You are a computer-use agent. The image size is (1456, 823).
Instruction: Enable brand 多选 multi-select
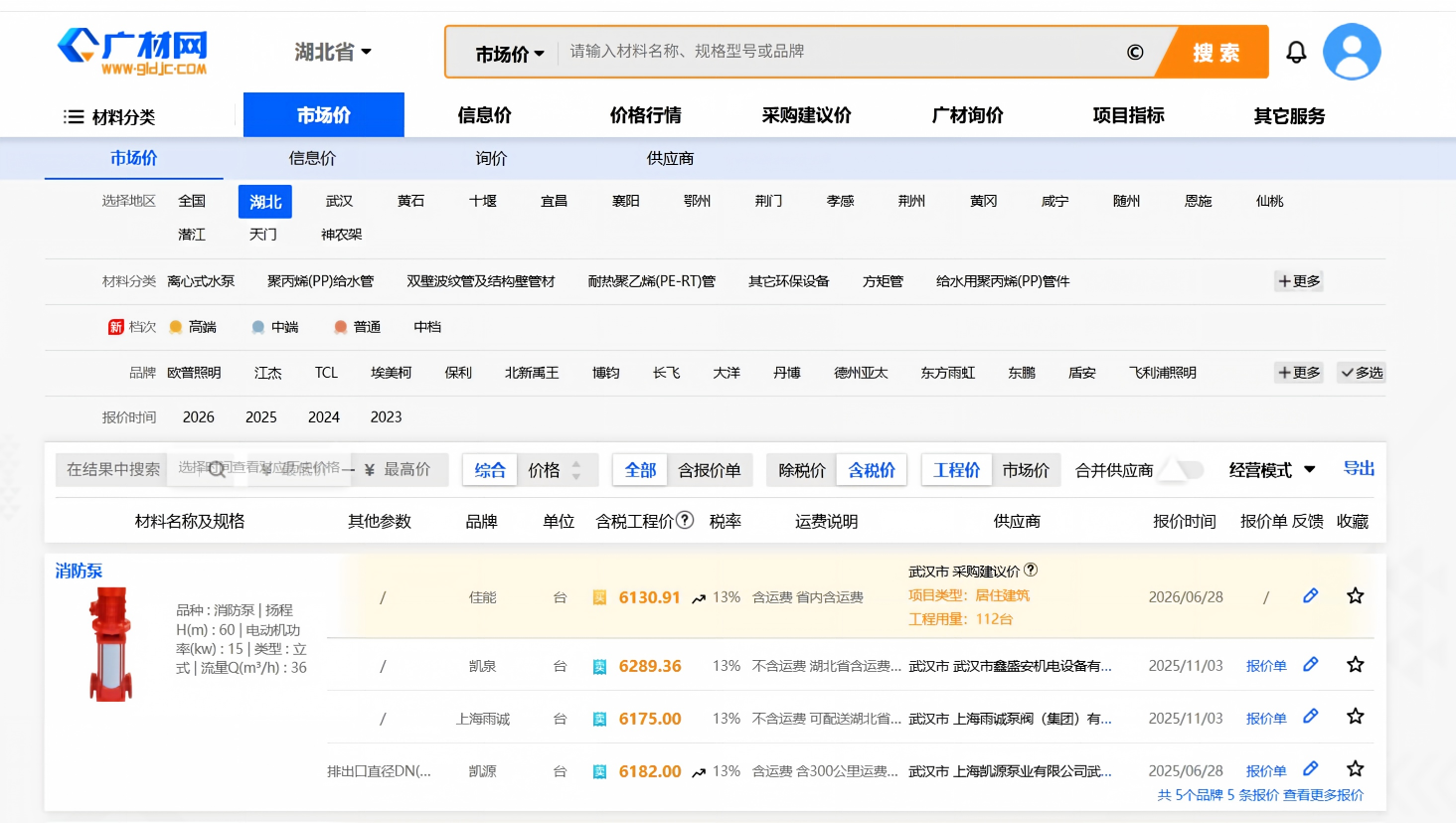(x=1362, y=373)
